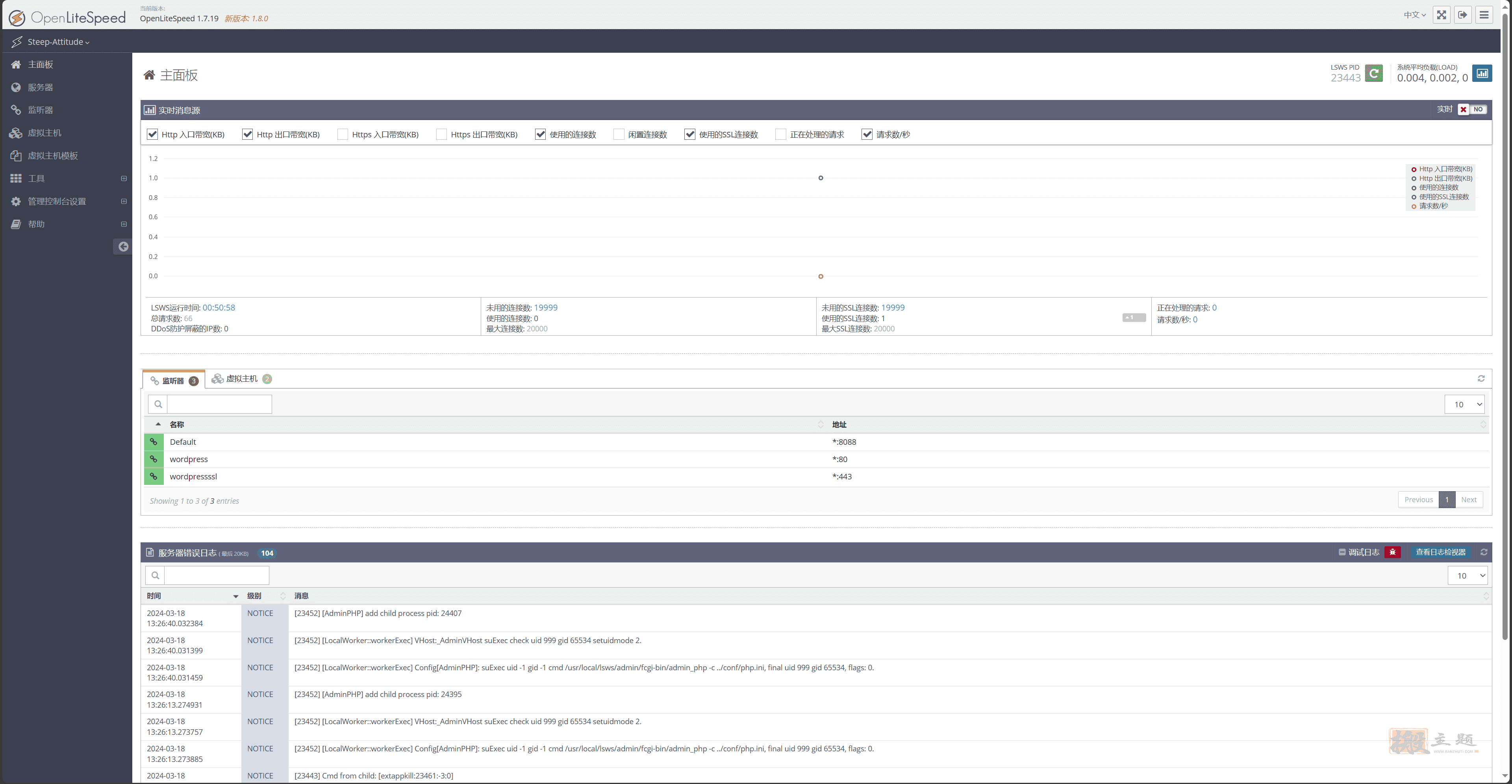This screenshot has height=784, width=1512.
Task: Open the 监听器 chain icon in sidebar
Action: pyautogui.click(x=16, y=110)
